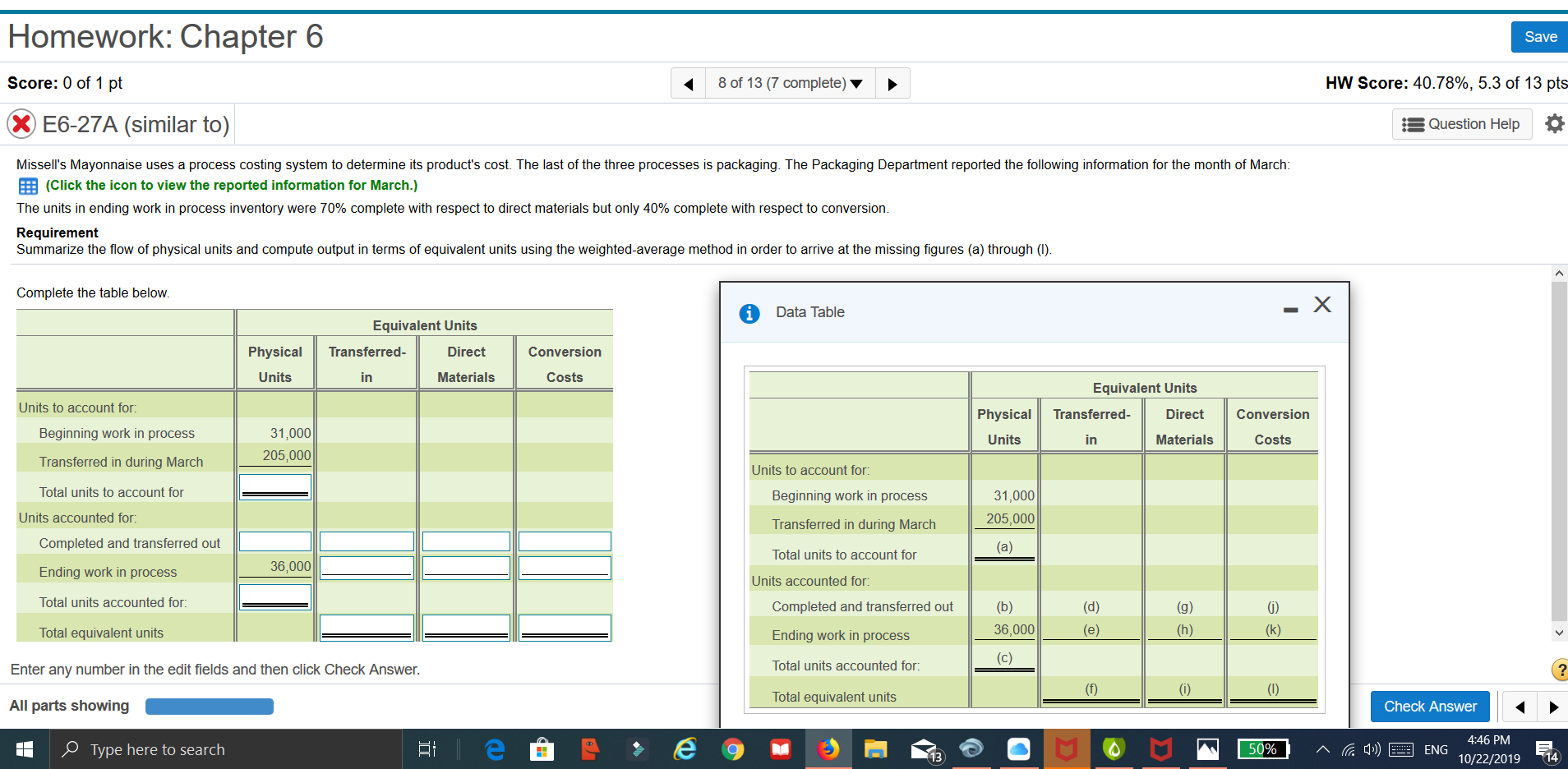Viewport: 1568px width, 769px height.
Task: Select Ending work in process direct materials field
Action: (x=466, y=568)
